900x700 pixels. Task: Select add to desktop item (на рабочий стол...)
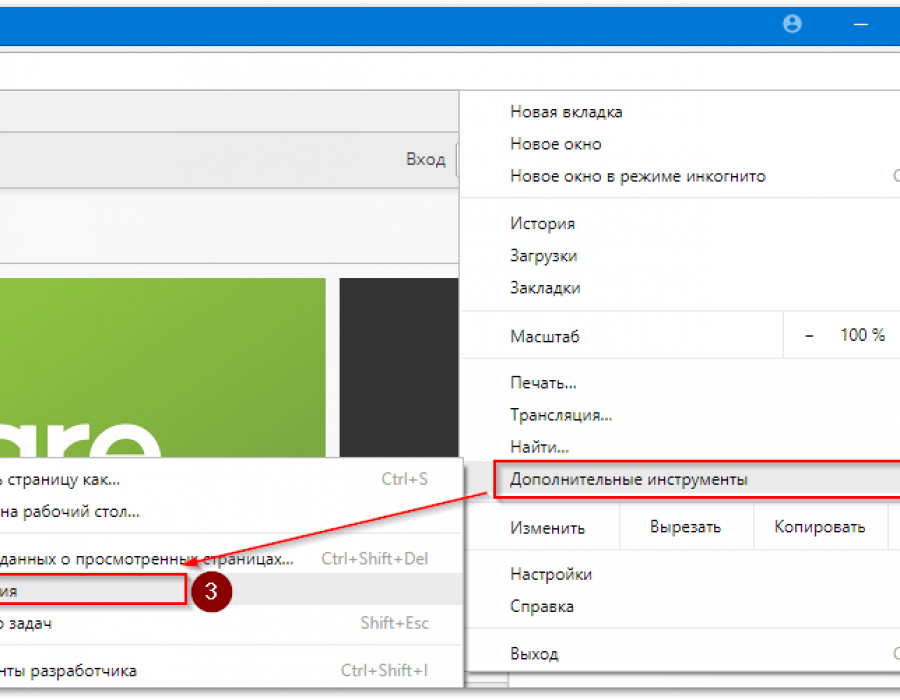(231, 512)
